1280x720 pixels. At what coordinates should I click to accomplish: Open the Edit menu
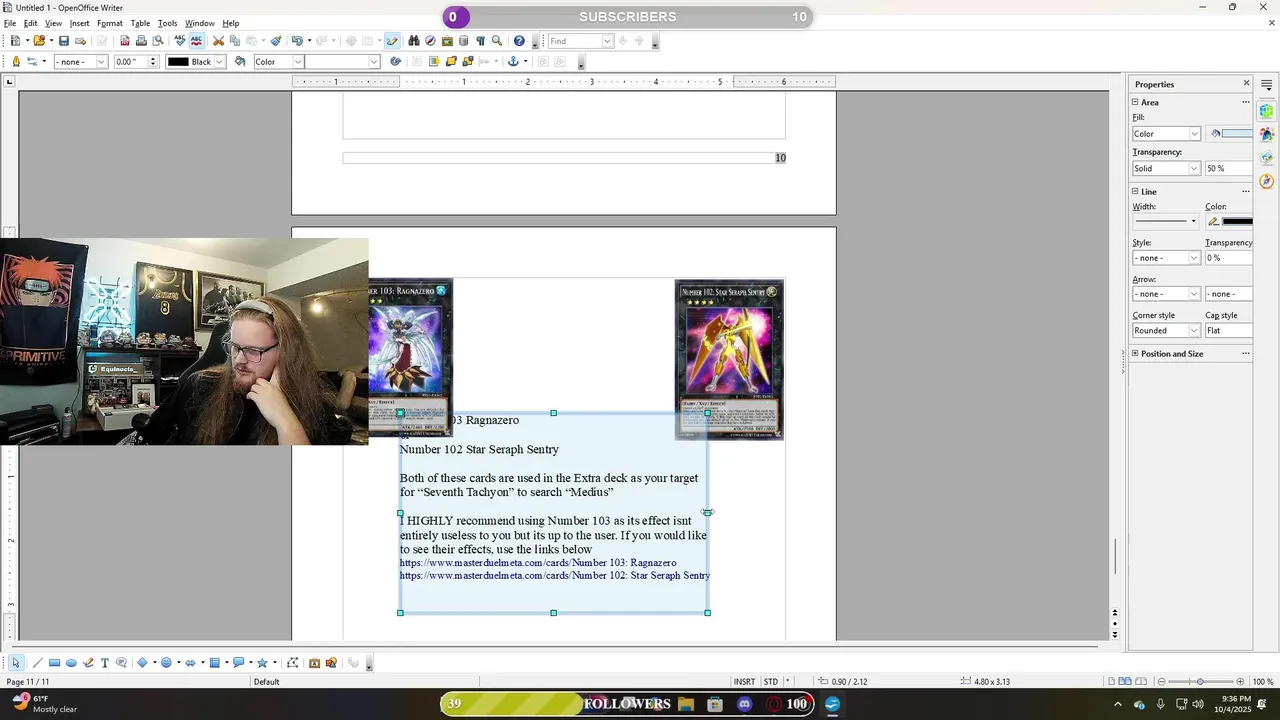tap(31, 23)
